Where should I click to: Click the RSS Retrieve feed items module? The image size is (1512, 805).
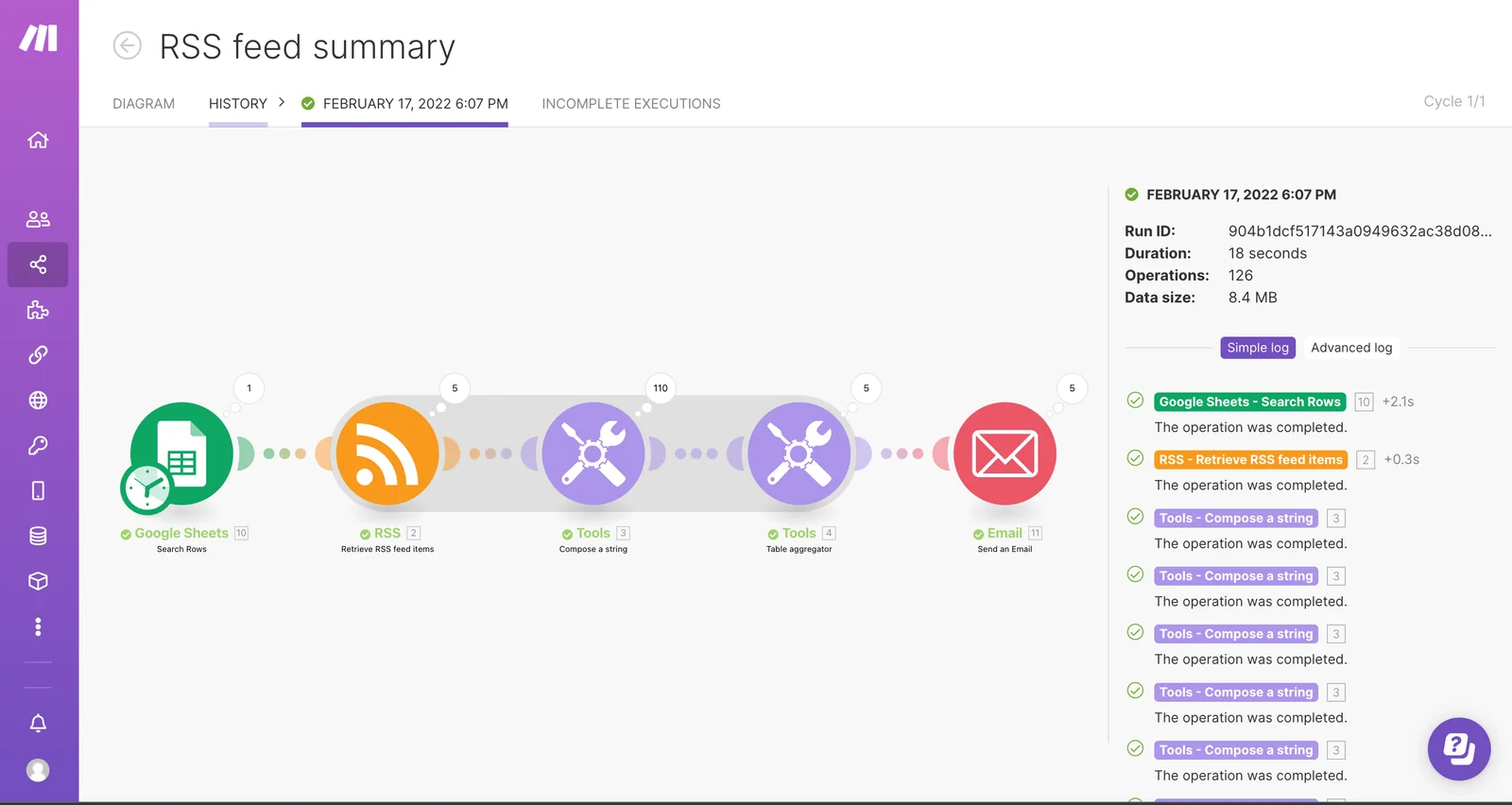tap(387, 454)
